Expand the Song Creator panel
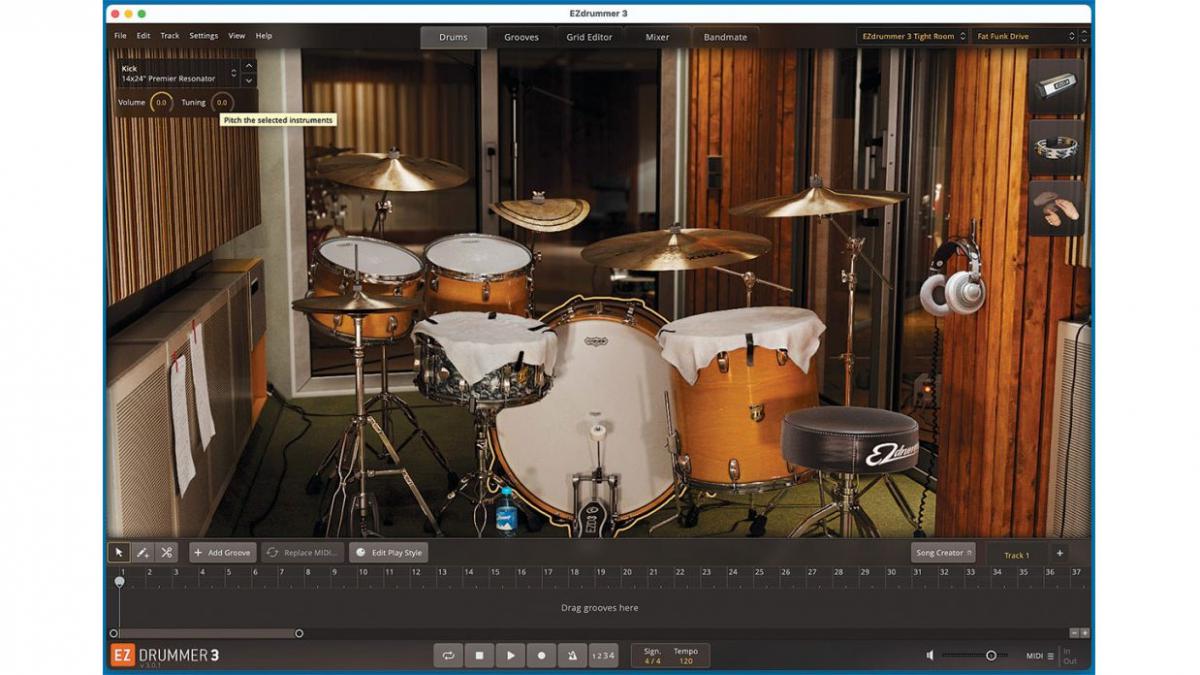This screenshot has width=1200, height=675. coord(943,553)
